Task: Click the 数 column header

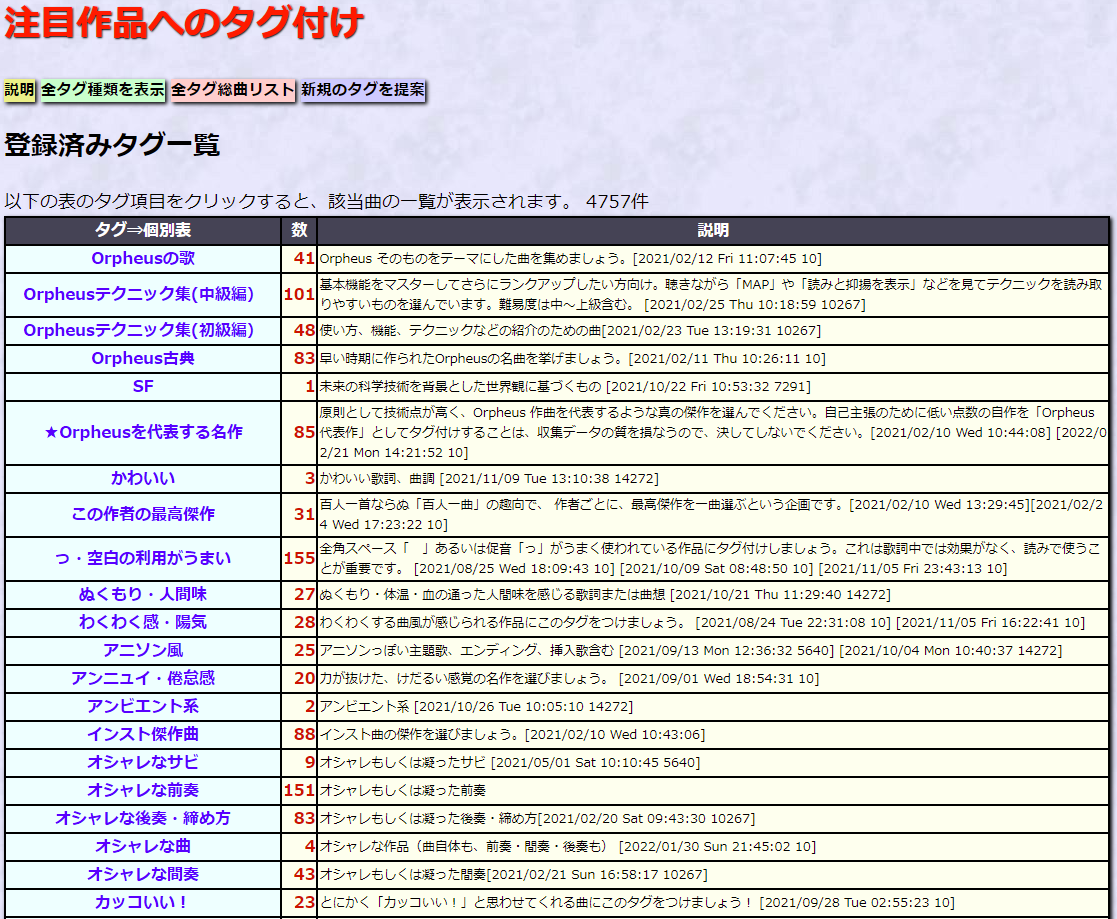Action: [299, 230]
